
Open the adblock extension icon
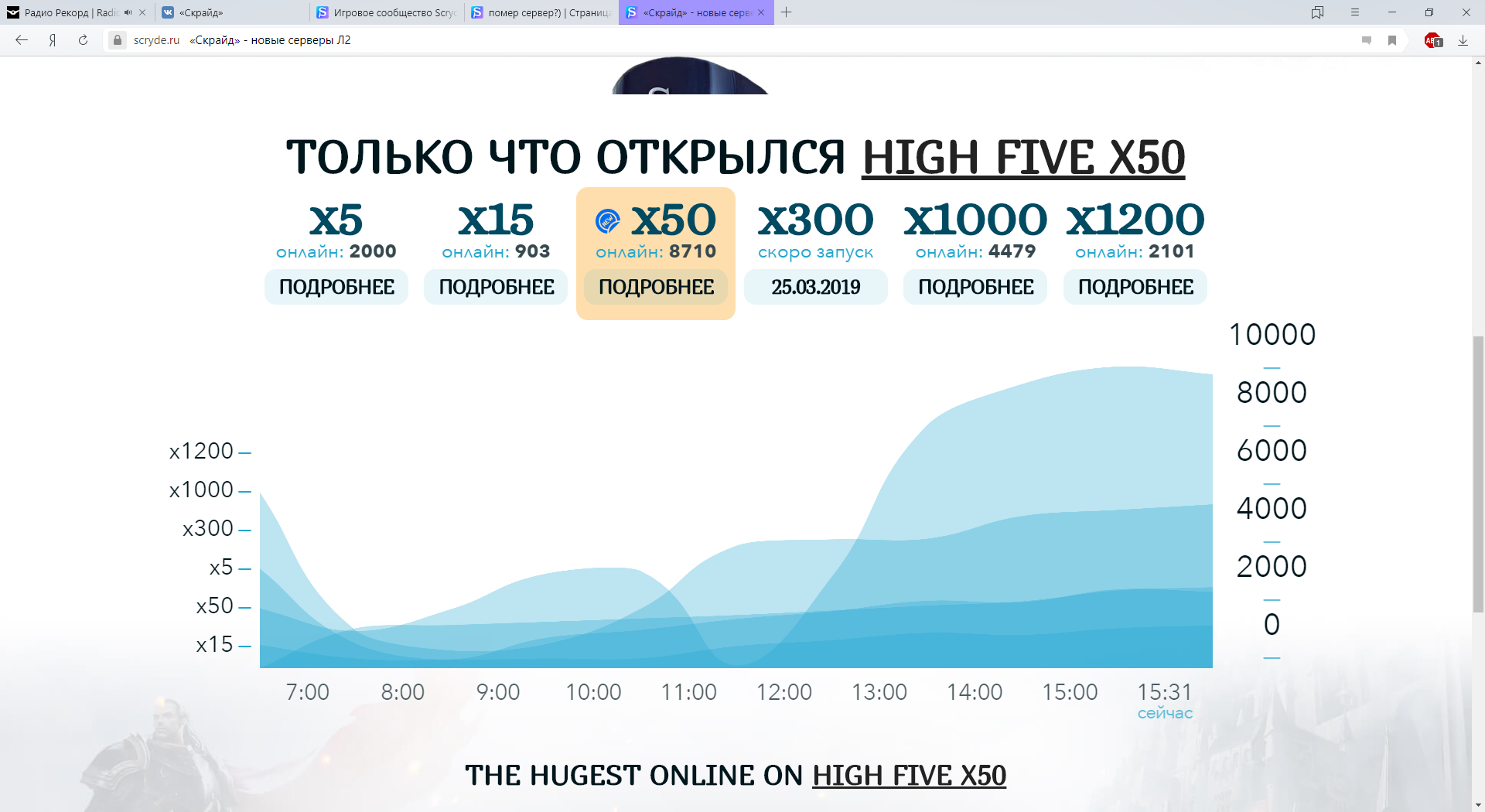tap(1432, 40)
